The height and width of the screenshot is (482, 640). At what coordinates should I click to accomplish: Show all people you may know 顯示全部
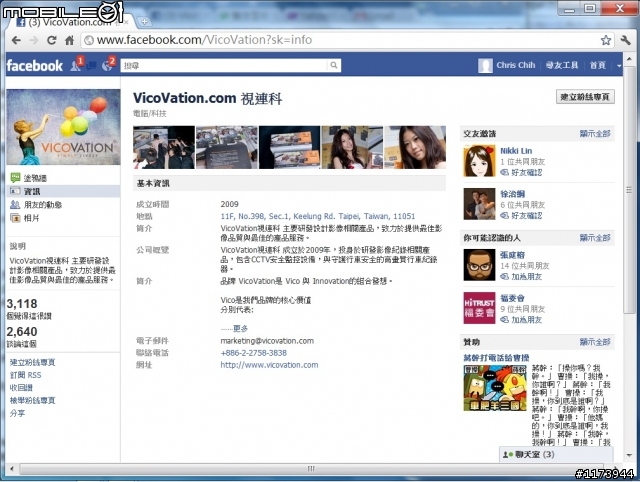pos(595,238)
